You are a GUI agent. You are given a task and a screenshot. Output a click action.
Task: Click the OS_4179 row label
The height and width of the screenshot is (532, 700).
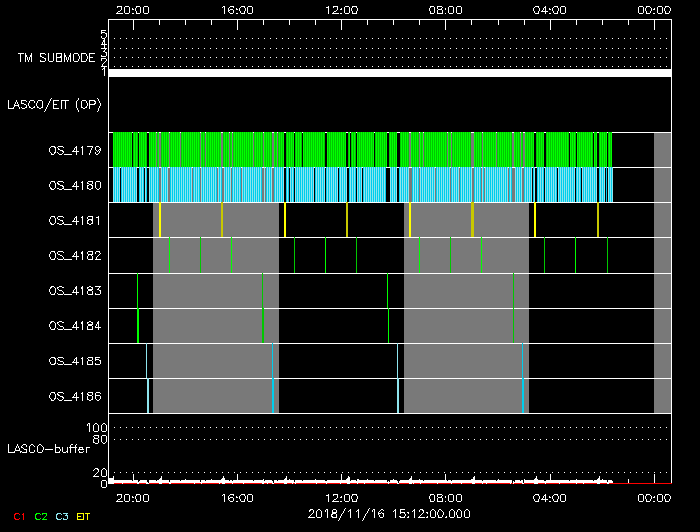[x=75, y=151]
